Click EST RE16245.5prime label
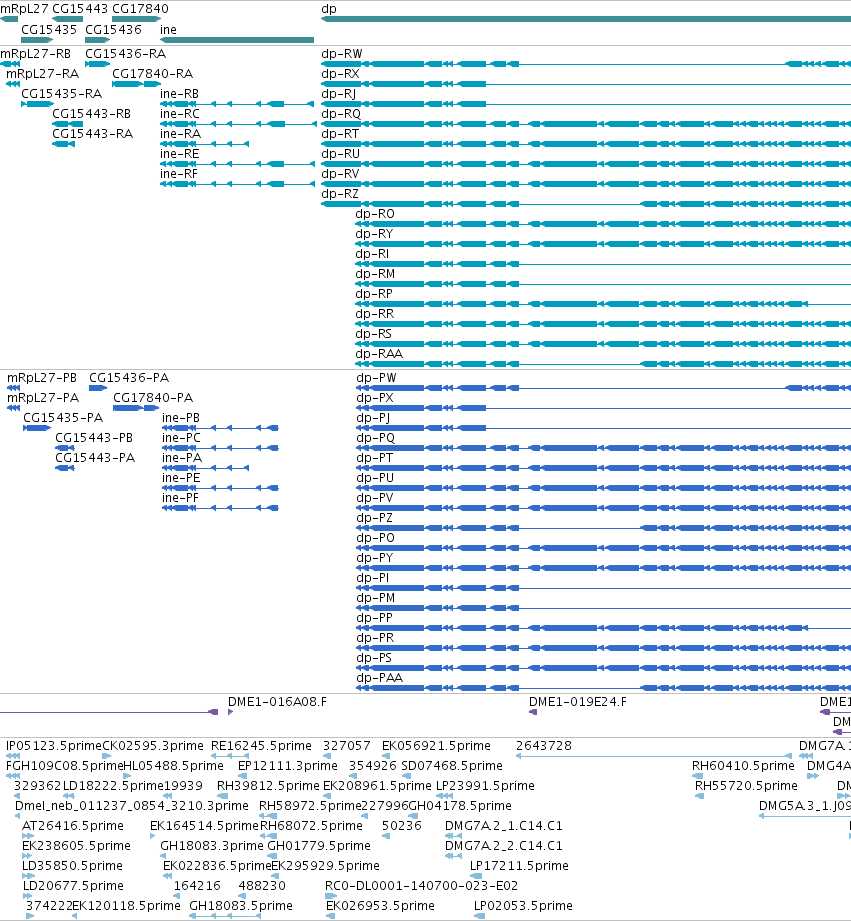This screenshot has width=851, height=921. pyautogui.click(x=261, y=746)
